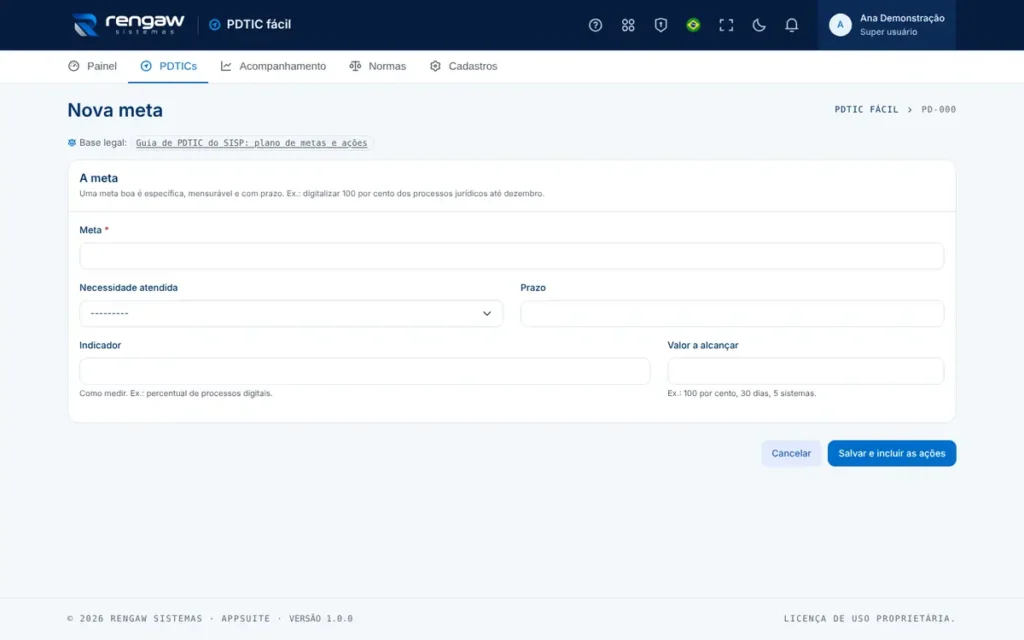The height and width of the screenshot is (640, 1024).
Task: Click the PDTICs tab compass icon
Action: [x=146, y=66]
